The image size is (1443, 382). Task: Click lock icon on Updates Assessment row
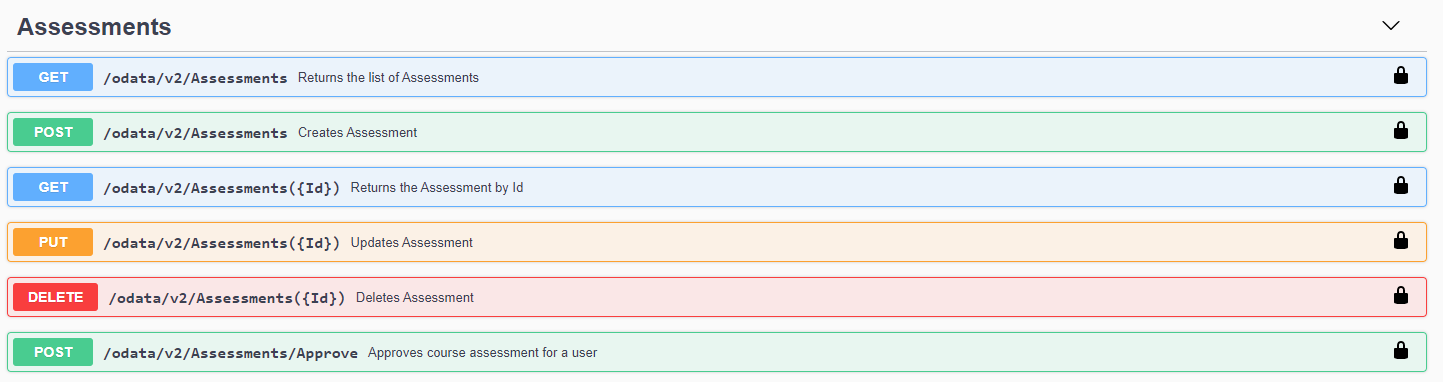click(1401, 241)
